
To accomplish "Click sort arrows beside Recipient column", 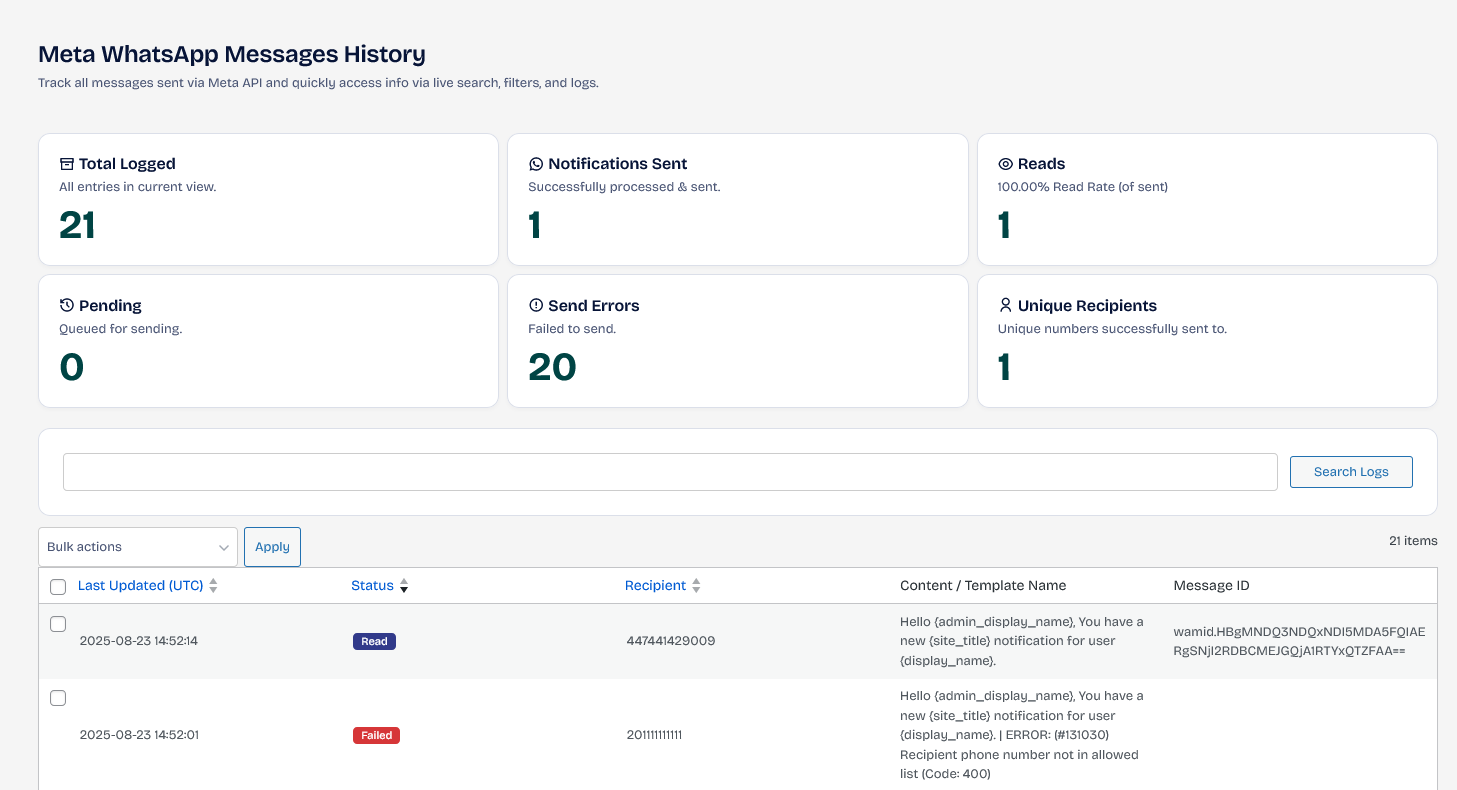I will [696, 586].
